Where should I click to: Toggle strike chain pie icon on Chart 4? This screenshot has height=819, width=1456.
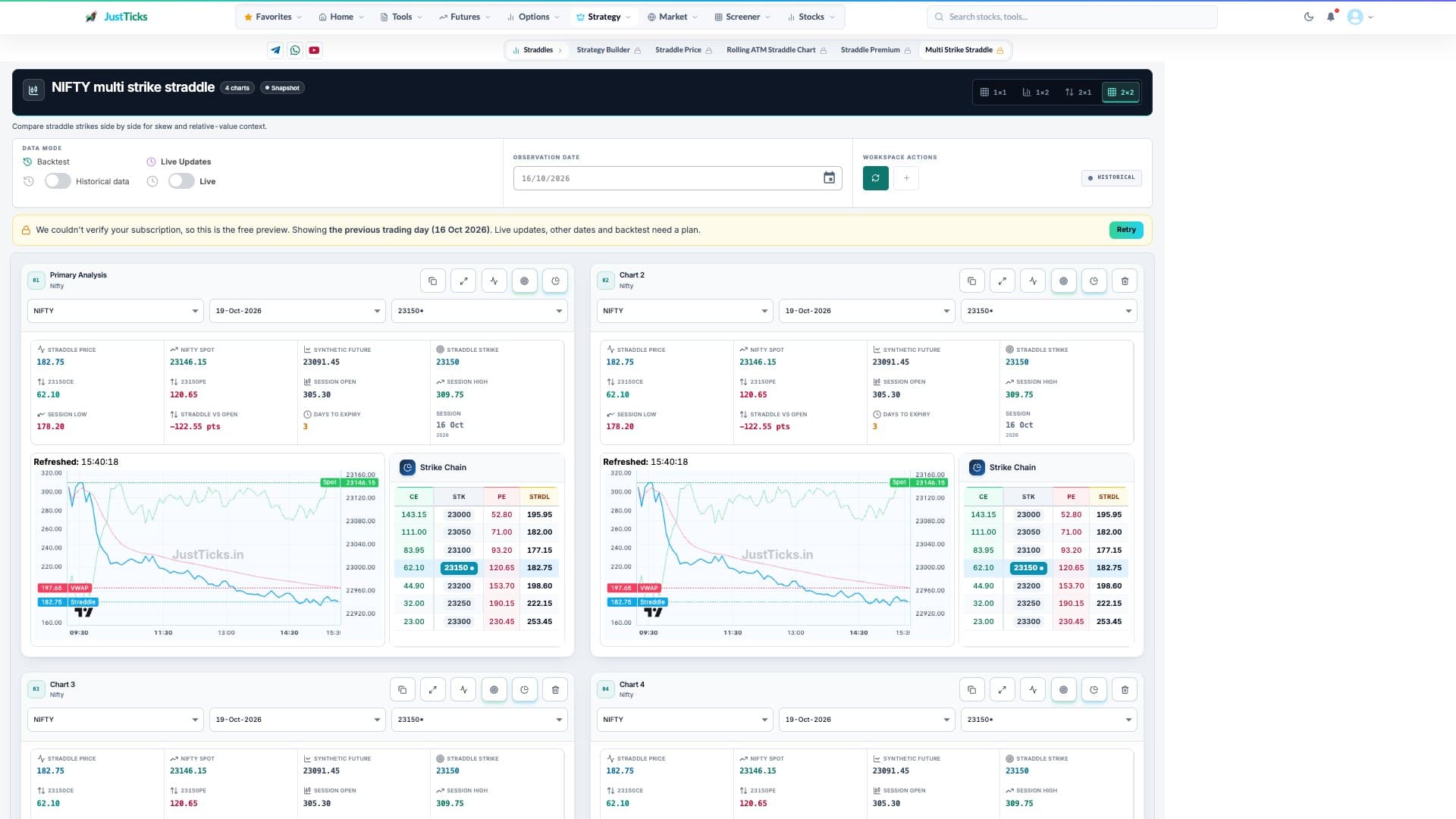pos(1094,689)
